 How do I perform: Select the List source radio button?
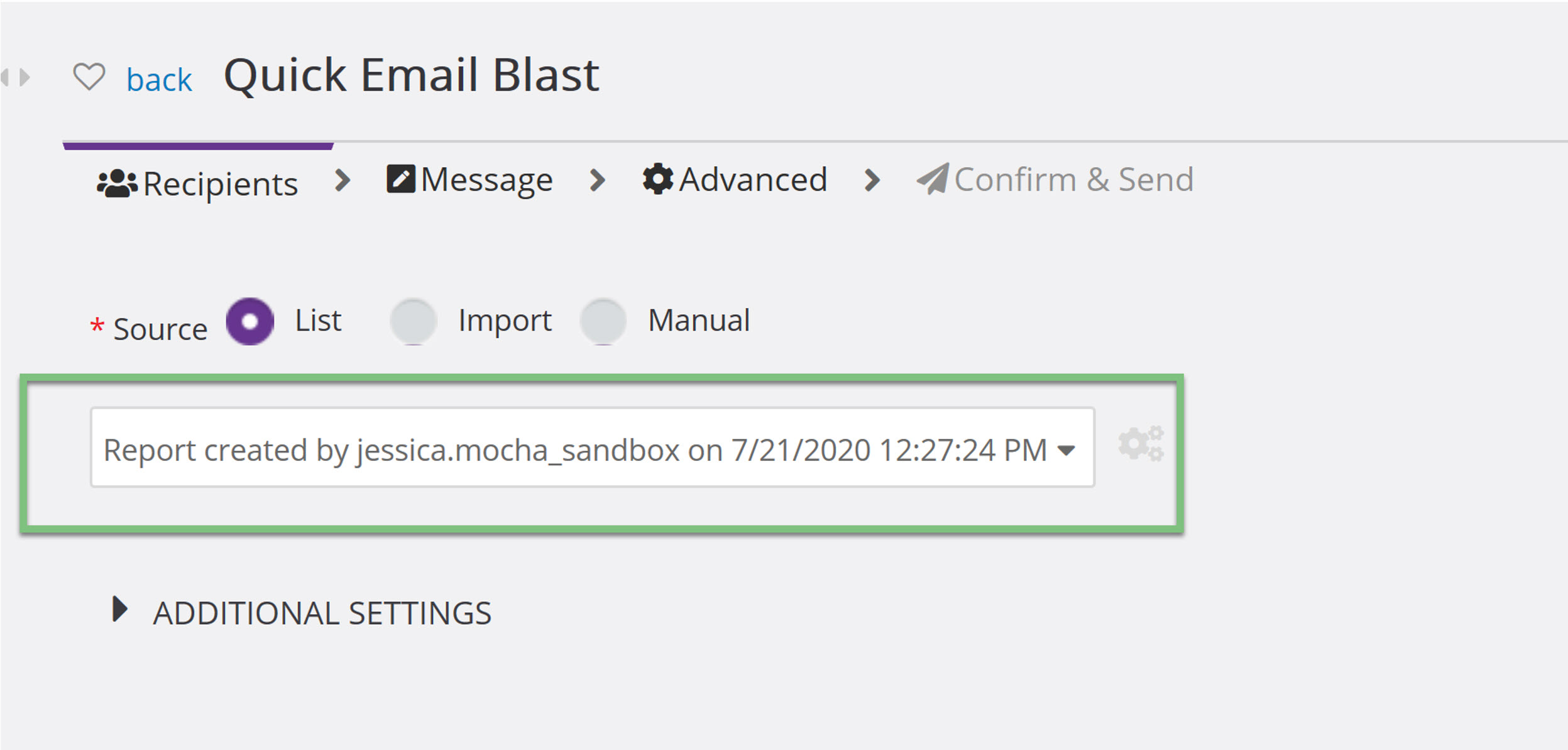(249, 321)
